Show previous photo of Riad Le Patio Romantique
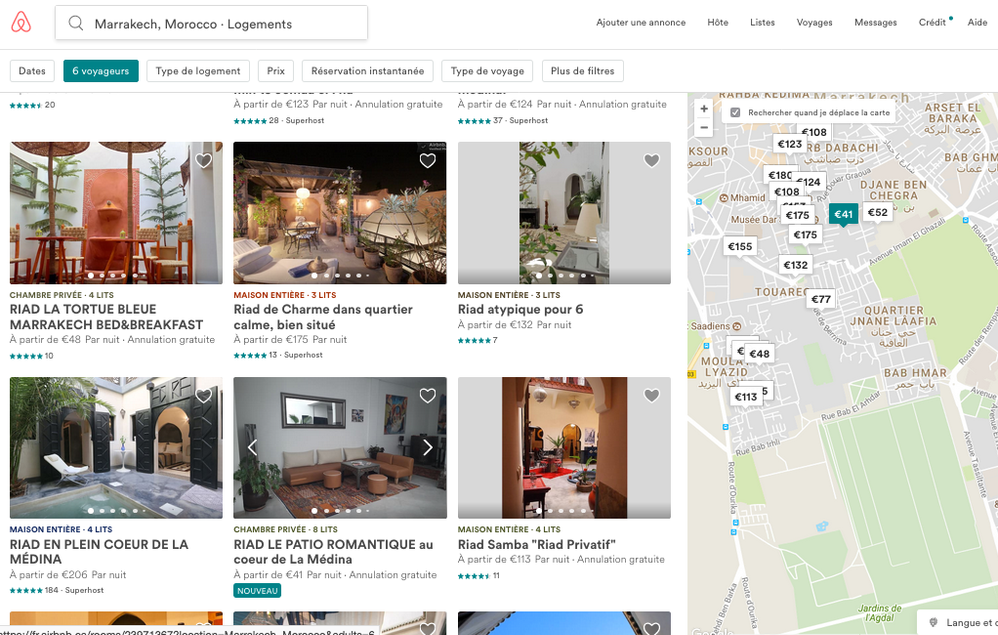 (252, 447)
